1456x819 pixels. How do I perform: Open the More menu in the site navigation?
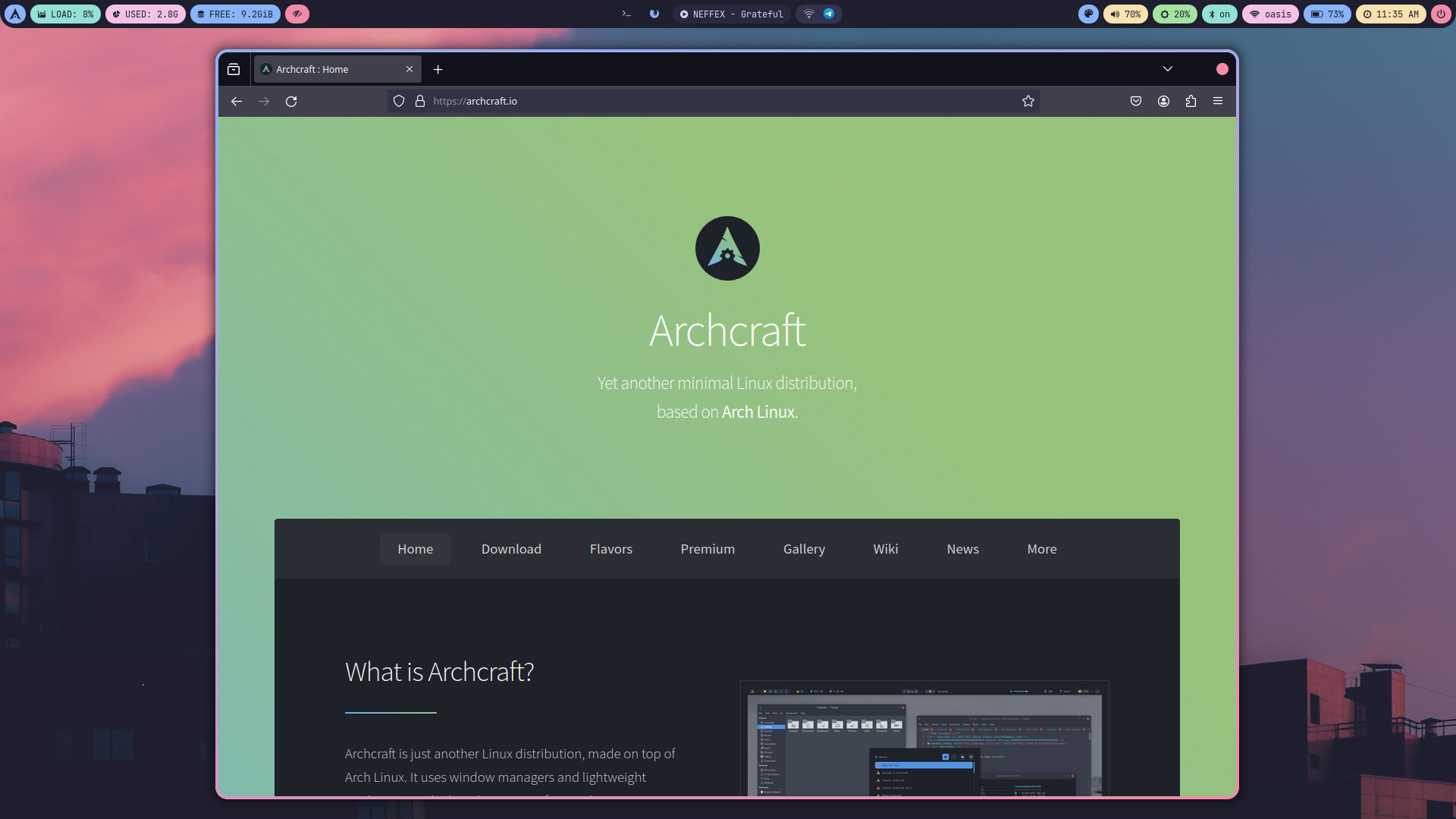(1041, 549)
